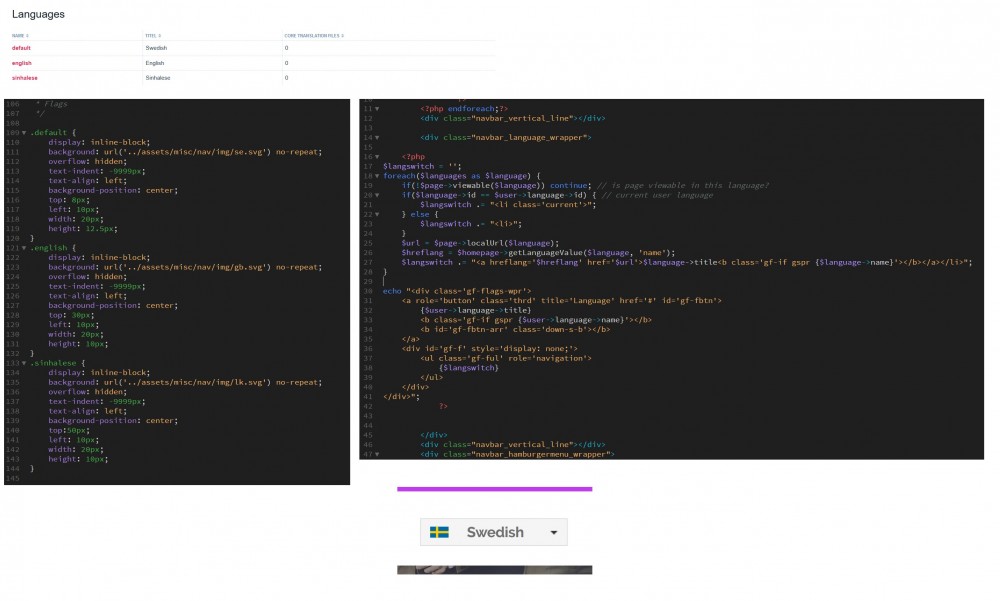Open the sinhalese language link

point(24,78)
